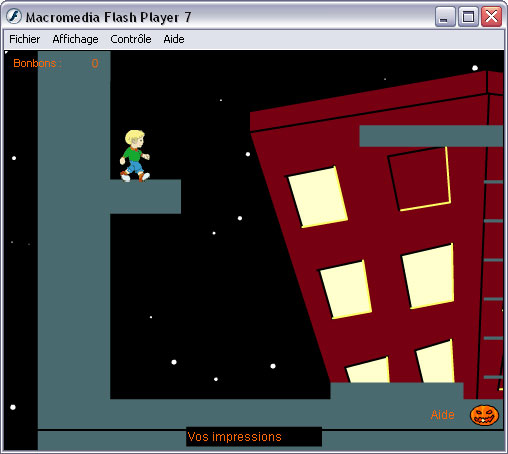The height and width of the screenshot is (454, 508).
Task: Click the top-left lit window of building
Action: click(318, 197)
